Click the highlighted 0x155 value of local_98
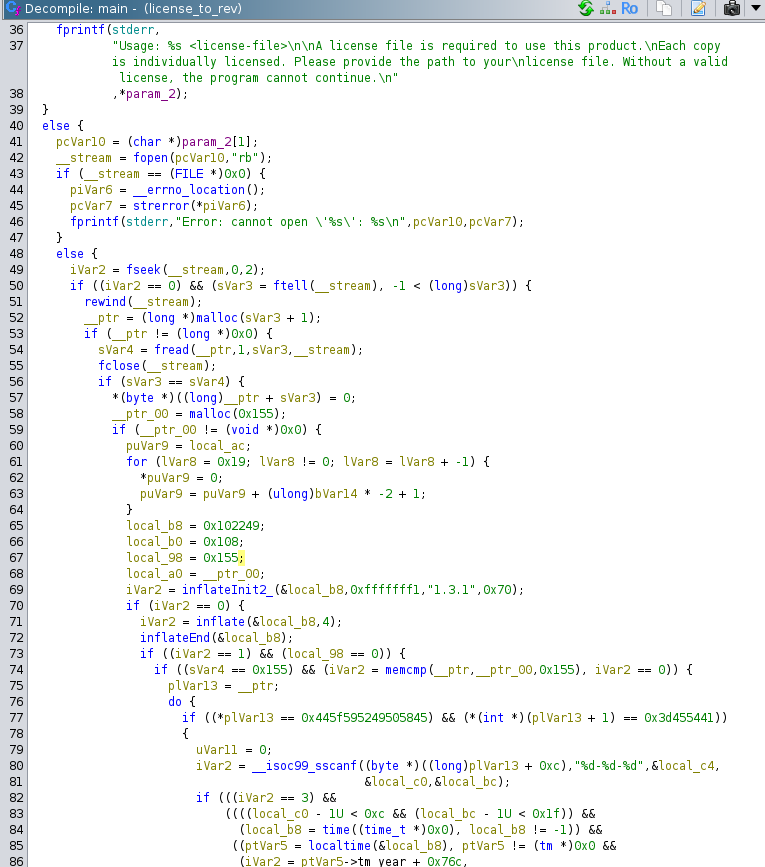The height and width of the screenshot is (867, 765). [x=222, y=558]
